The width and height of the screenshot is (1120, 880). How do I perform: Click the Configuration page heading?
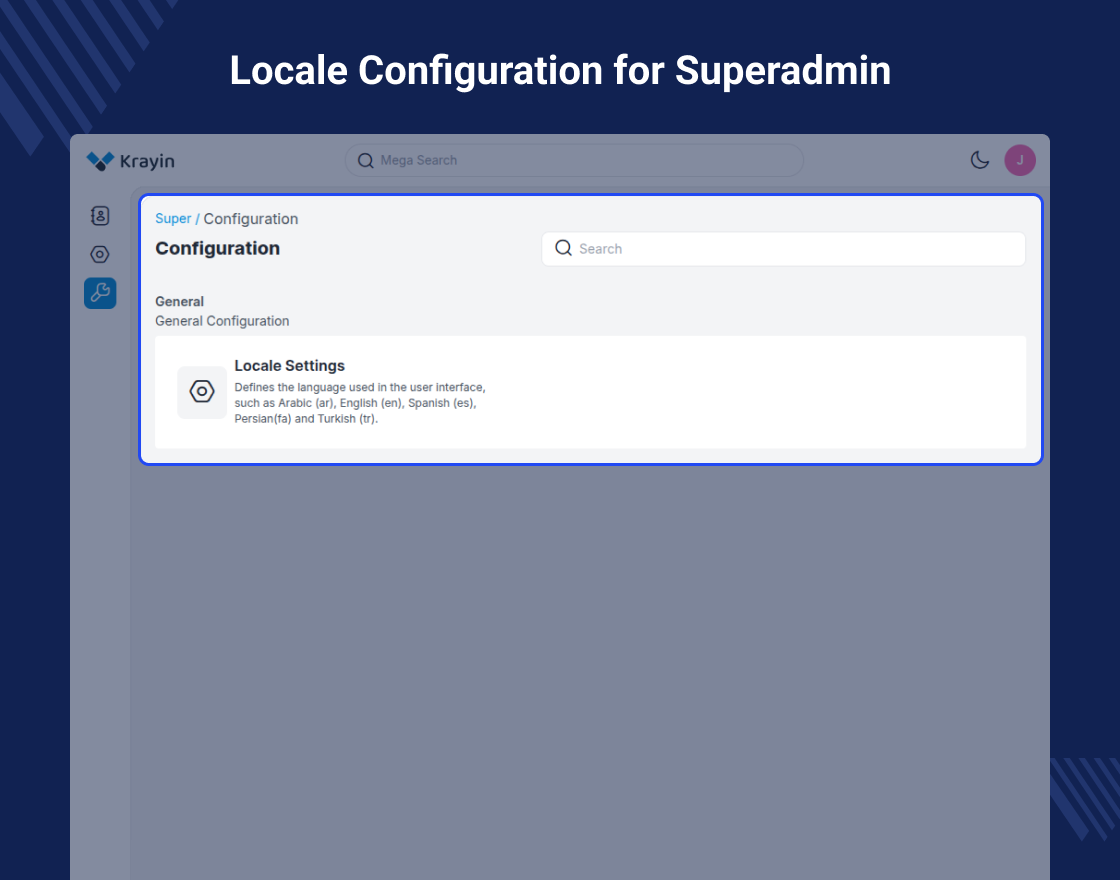[217, 249]
